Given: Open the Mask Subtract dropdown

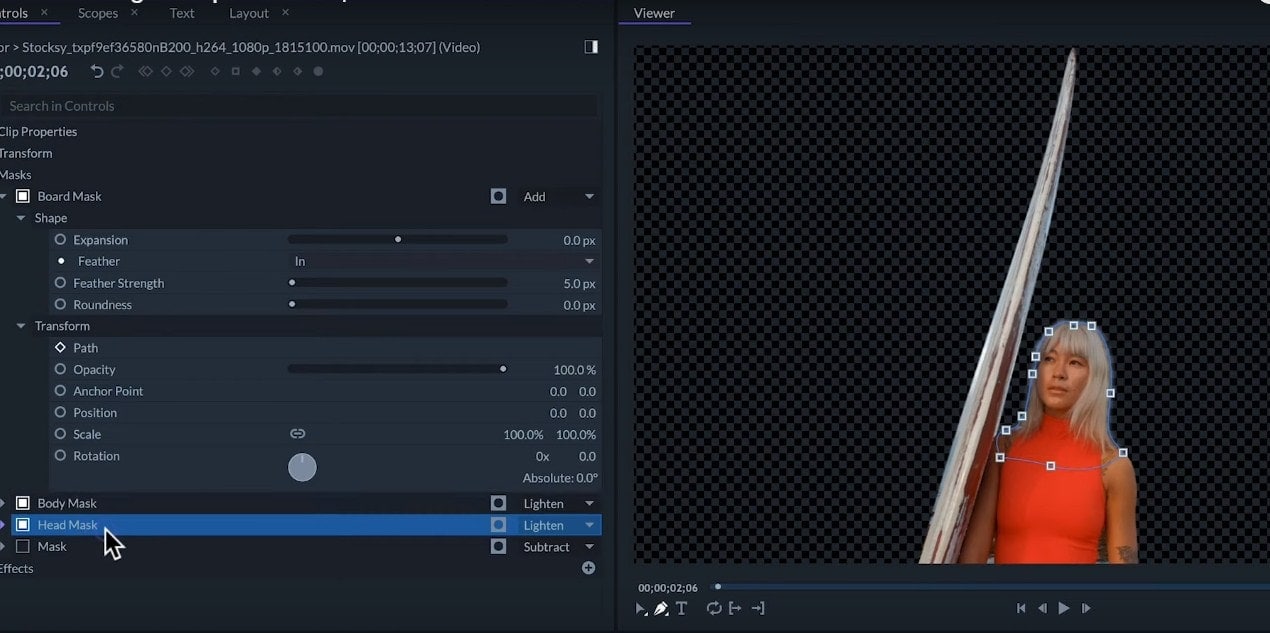Looking at the screenshot, I should [558, 547].
